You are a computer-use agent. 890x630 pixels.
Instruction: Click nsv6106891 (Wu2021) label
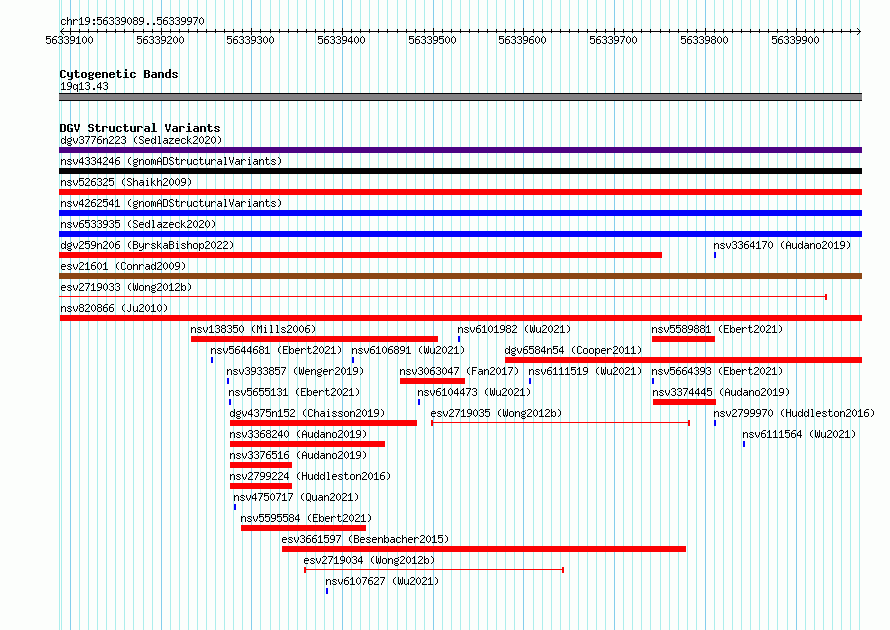pyautogui.click(x=408, y=350)
